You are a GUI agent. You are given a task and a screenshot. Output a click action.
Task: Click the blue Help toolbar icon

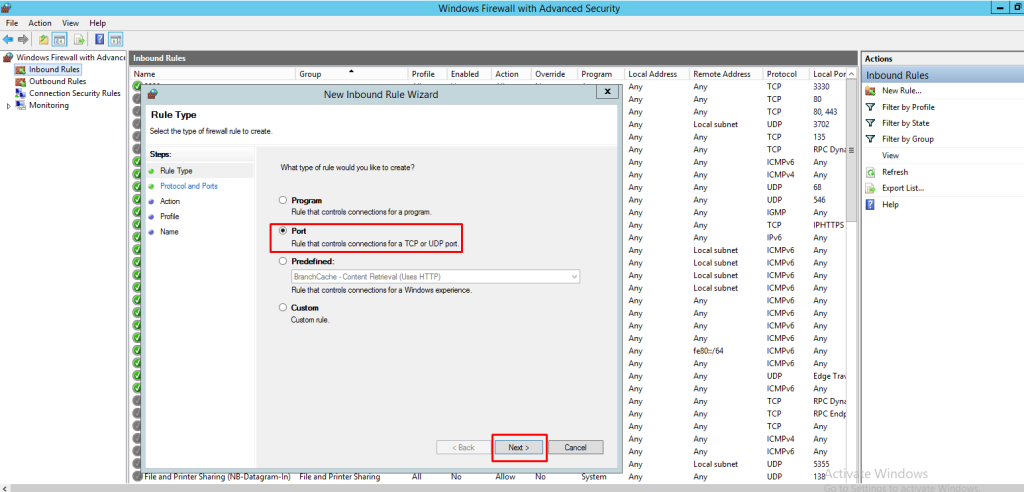[x=100, y=40]
